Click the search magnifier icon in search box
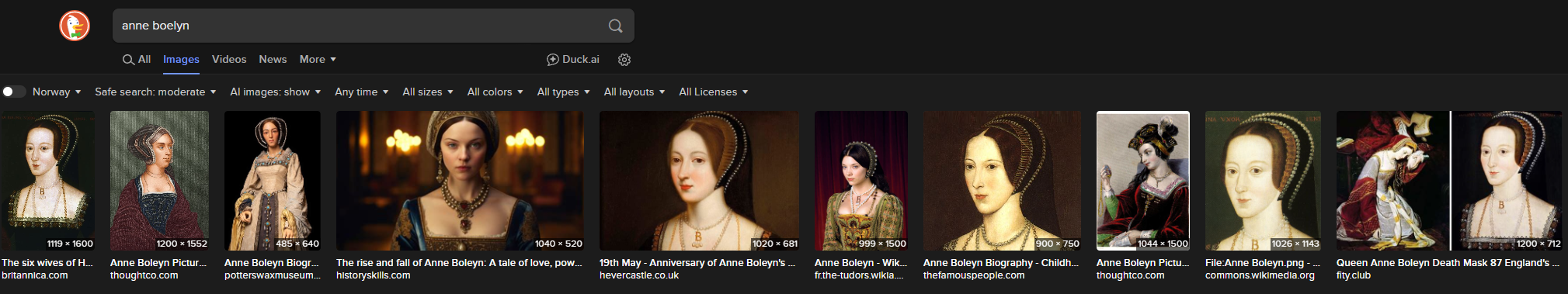Screen dimensions: 1568x294 615,26
